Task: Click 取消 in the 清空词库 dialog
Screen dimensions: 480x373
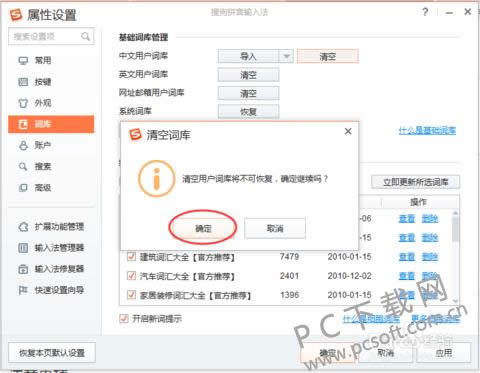Action: (x=275, y=228)
